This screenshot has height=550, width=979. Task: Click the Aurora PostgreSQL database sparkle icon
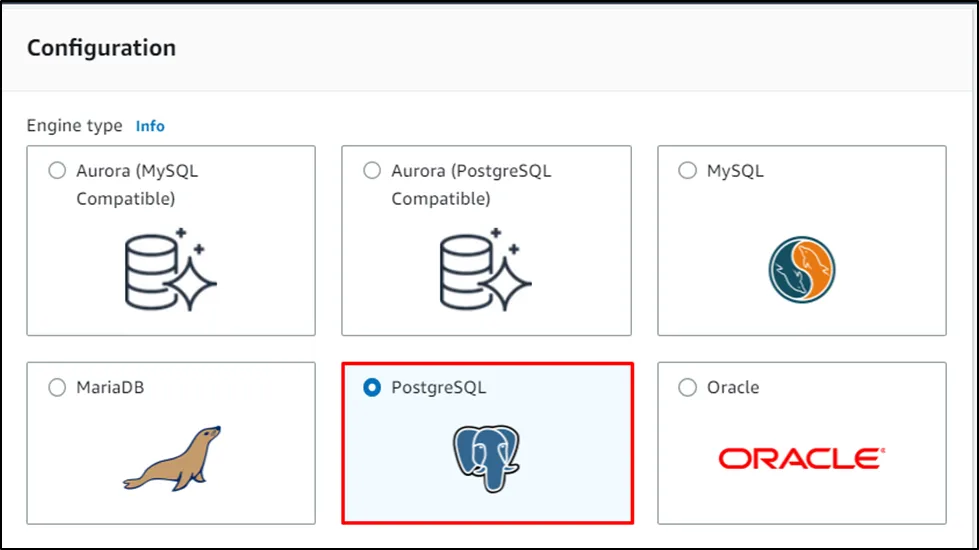point(486,270)
